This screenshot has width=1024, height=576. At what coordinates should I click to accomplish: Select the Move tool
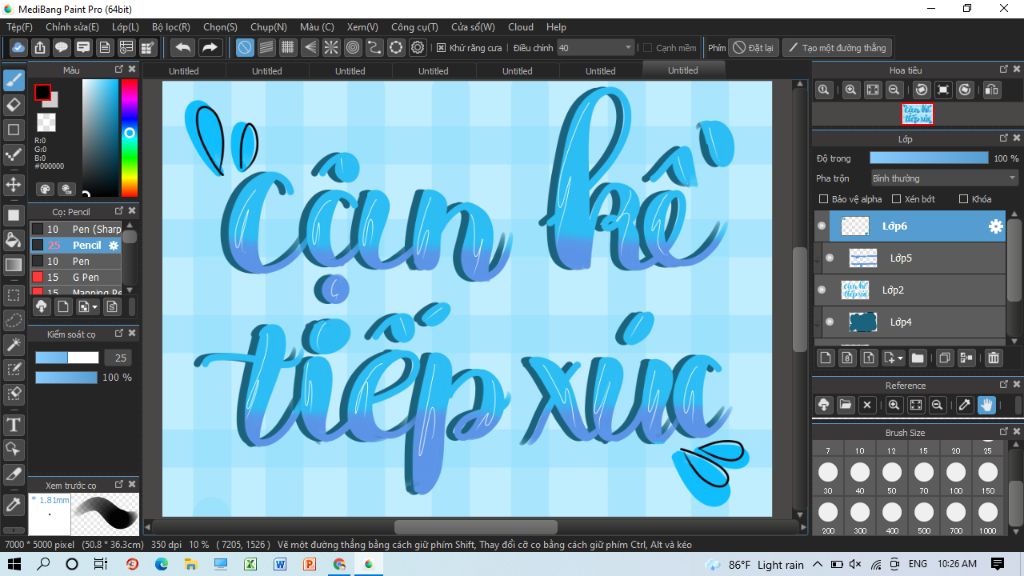tap(14, 184)
